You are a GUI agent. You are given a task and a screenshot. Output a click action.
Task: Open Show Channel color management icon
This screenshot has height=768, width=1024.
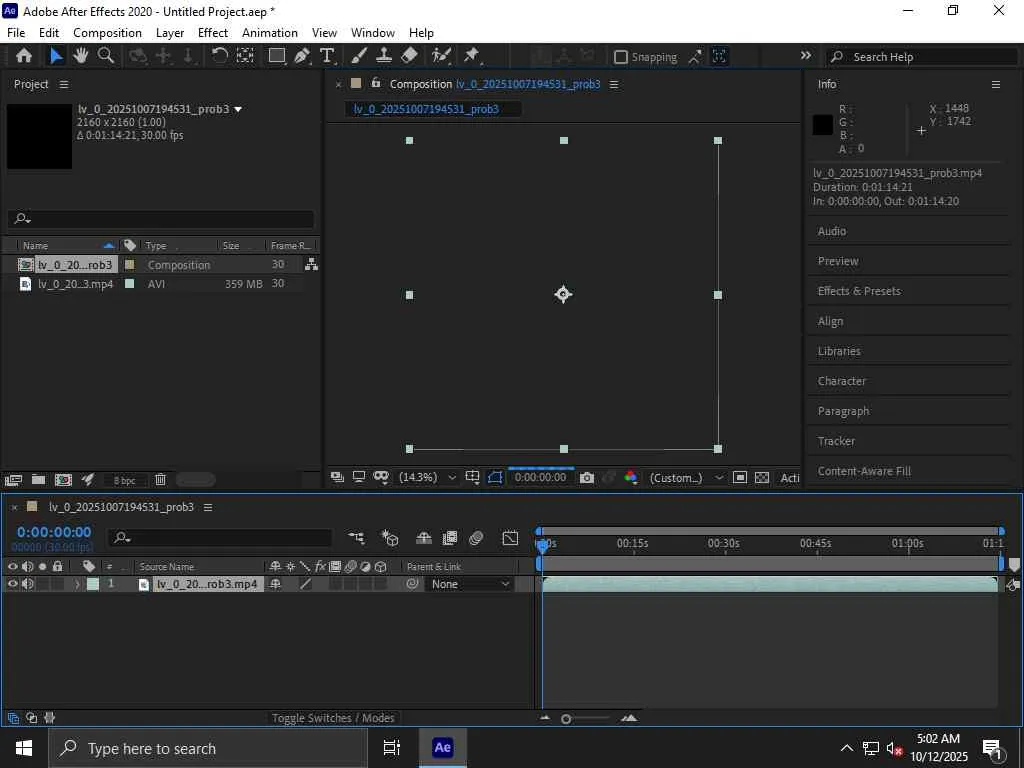(631, 478)
